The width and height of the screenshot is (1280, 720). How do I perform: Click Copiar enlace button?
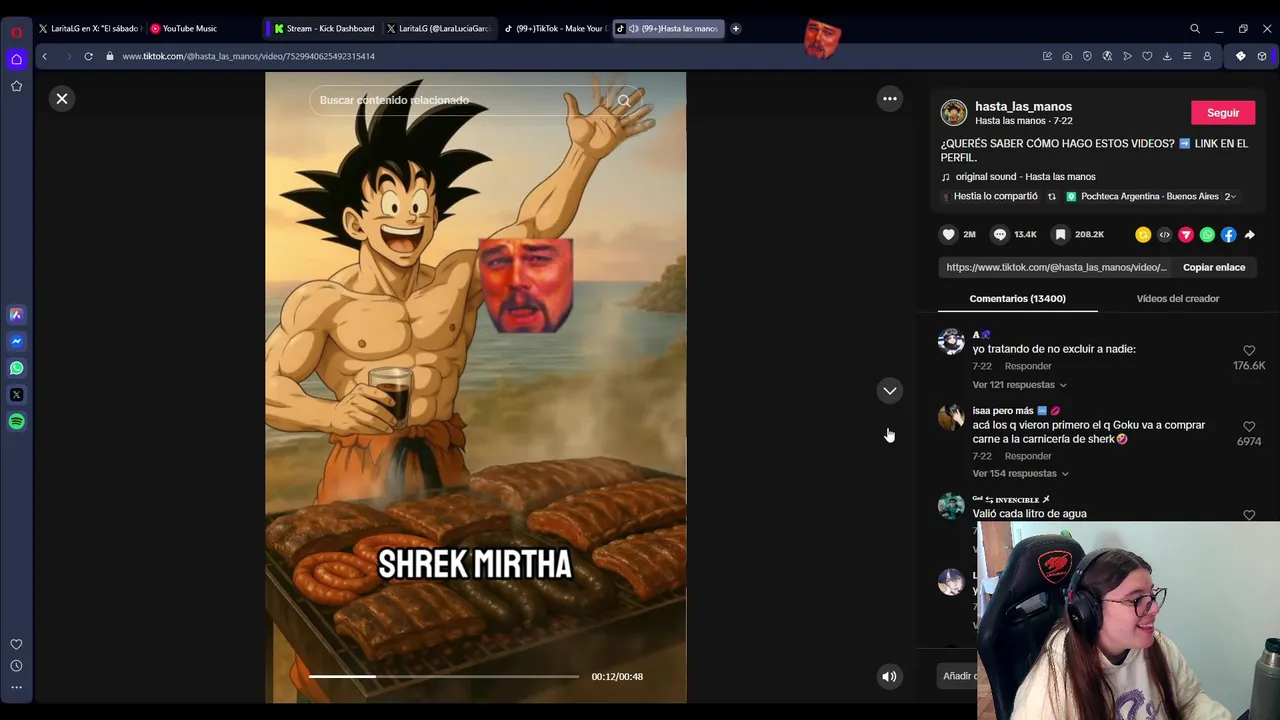click(1214, 267)
